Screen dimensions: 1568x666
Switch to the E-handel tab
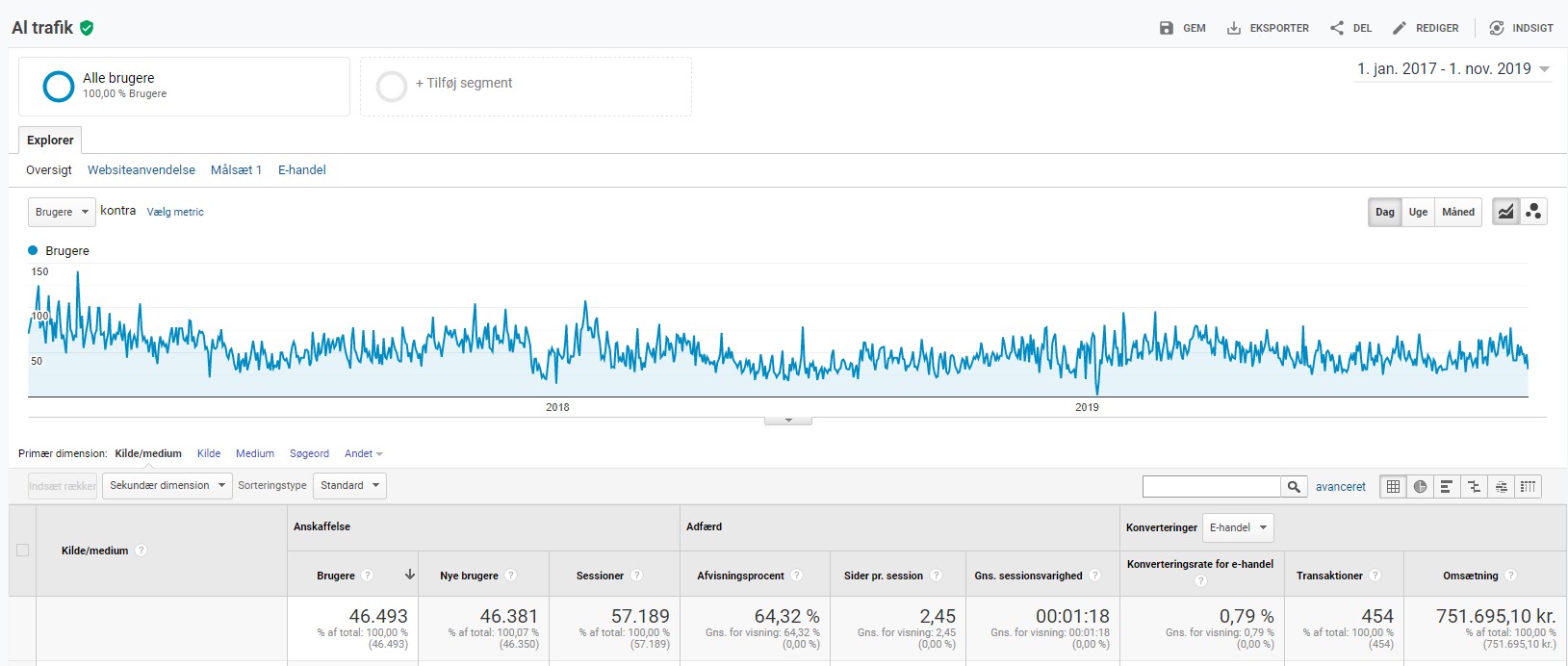pos(301,170)
